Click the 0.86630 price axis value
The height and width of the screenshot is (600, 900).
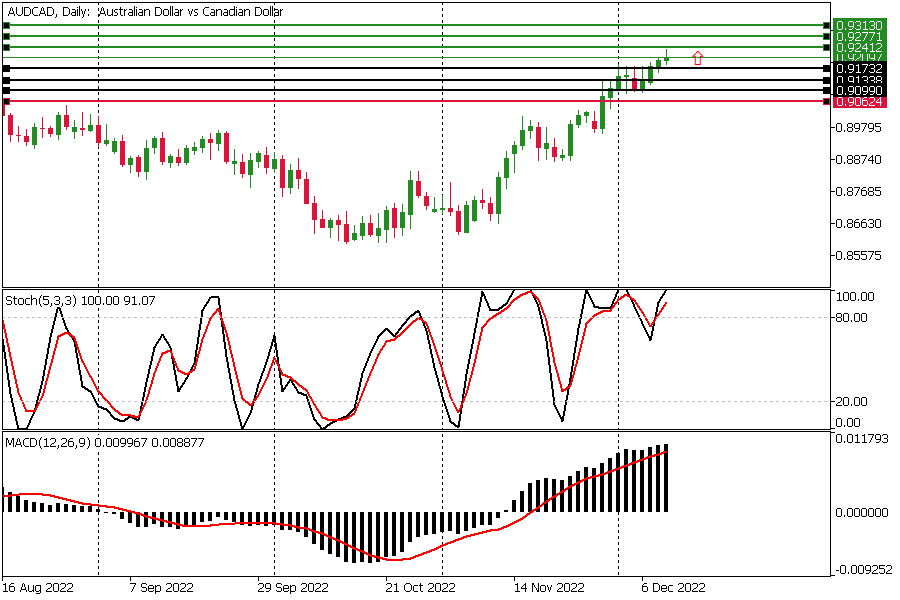click(859, 223)
